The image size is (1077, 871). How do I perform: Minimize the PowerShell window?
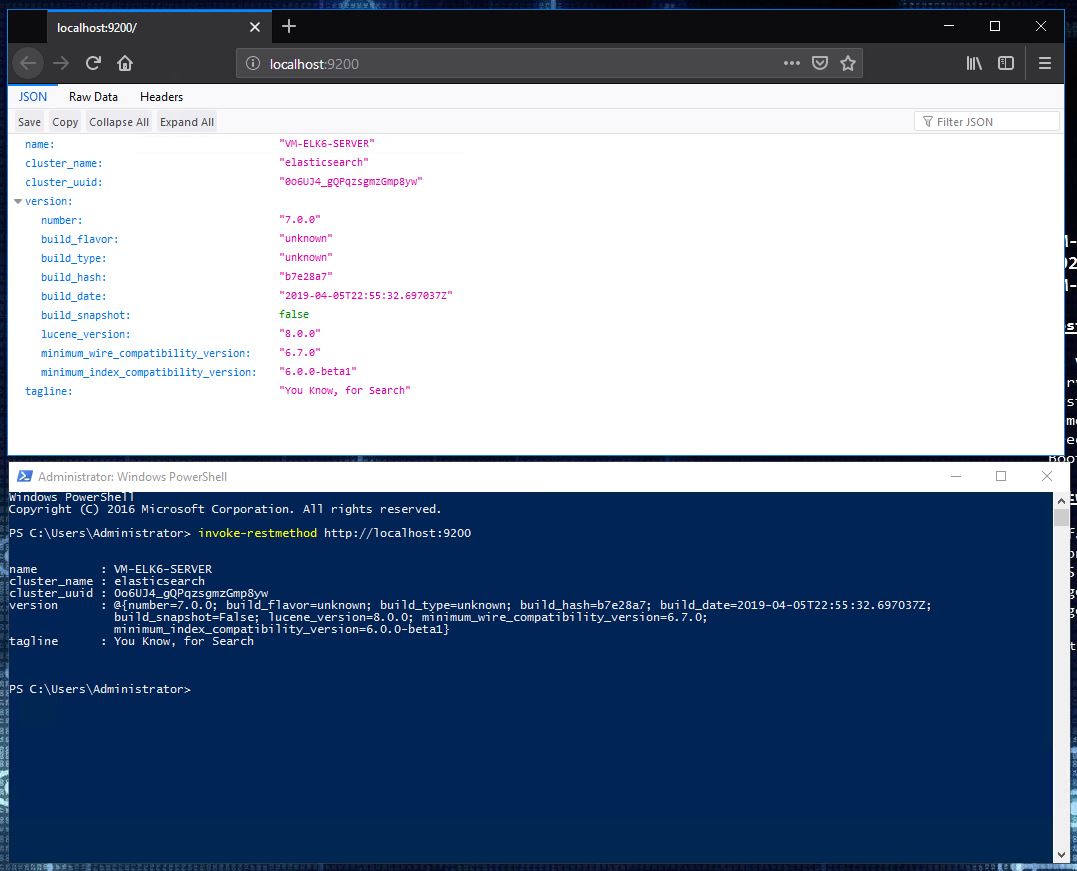[x=955, y=476]
